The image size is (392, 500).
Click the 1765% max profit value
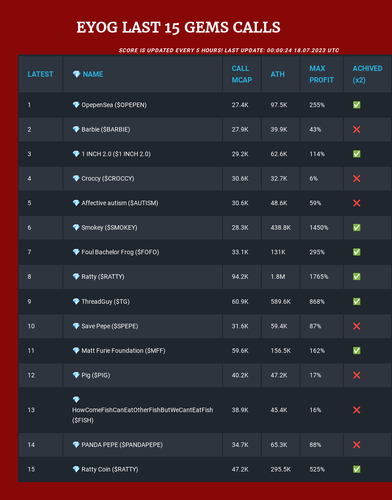pyautogui.click(x=319, y=277)
